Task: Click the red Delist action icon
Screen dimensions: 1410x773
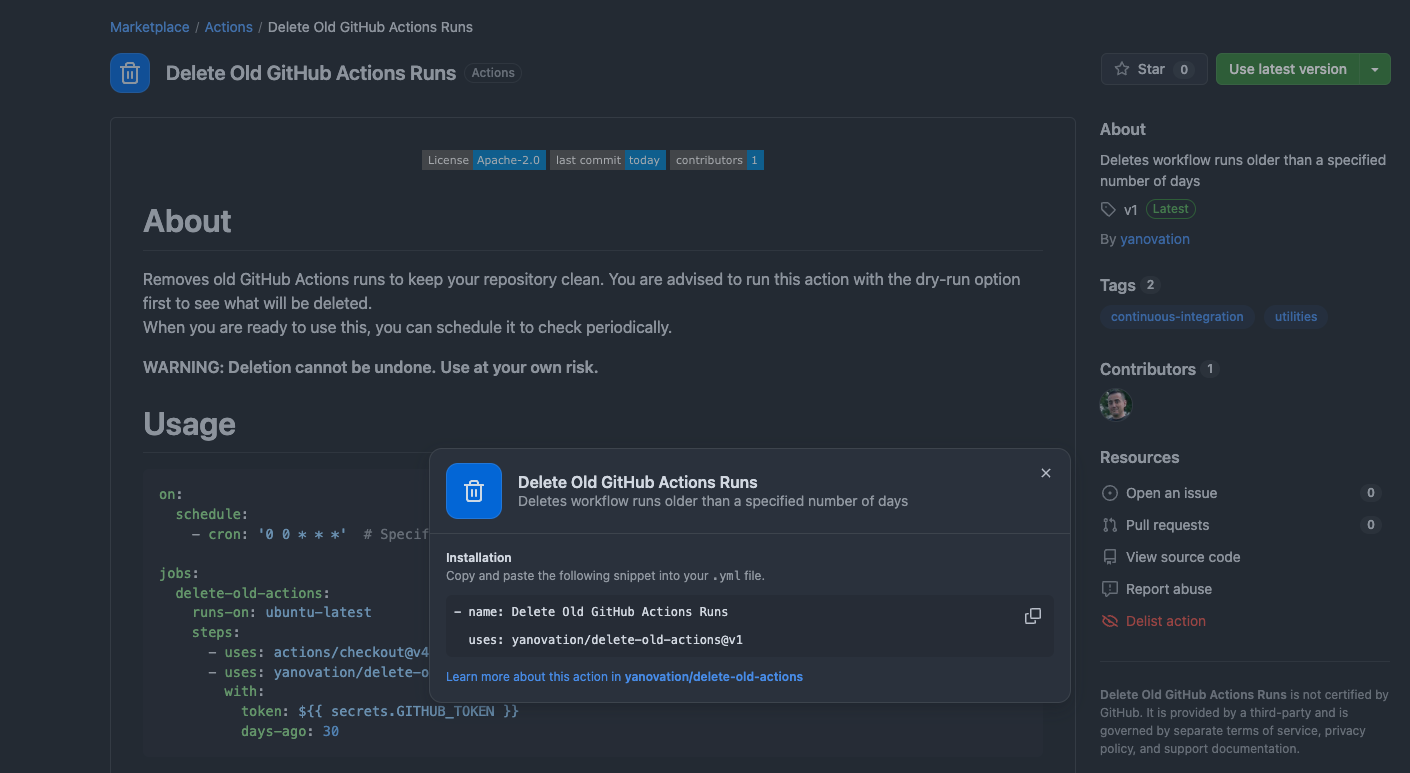Action: coord(1110,621)
